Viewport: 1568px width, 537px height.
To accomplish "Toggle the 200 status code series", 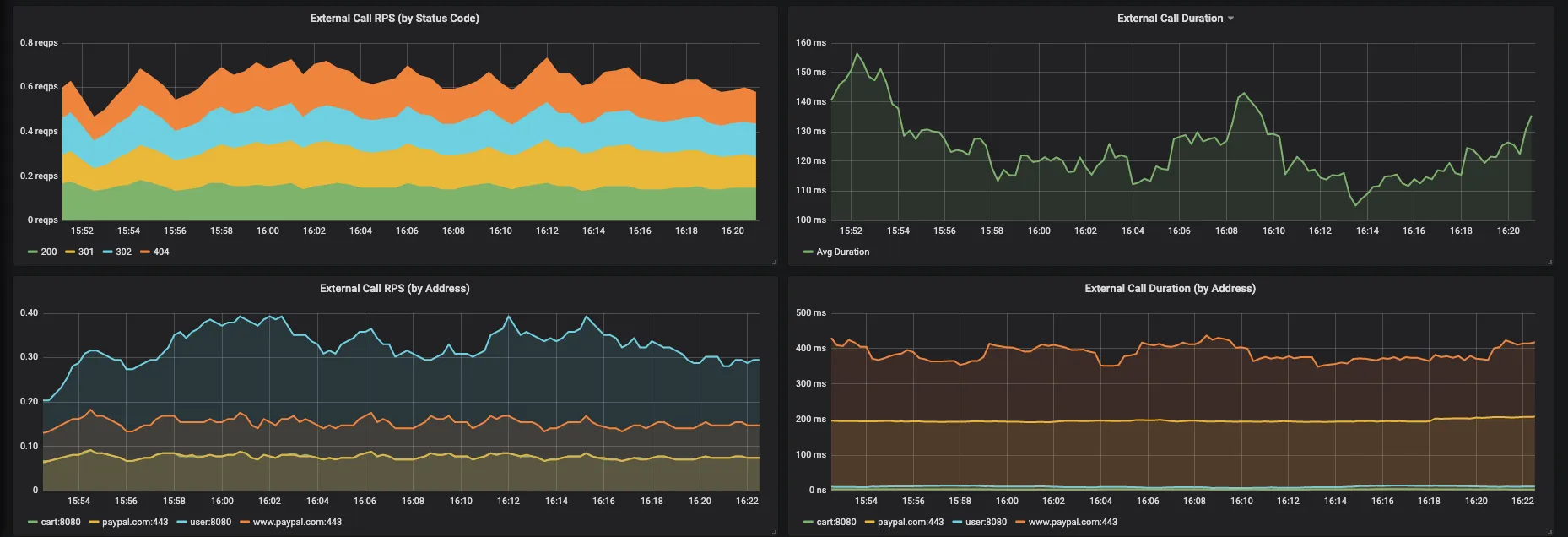I will point(49,252).
